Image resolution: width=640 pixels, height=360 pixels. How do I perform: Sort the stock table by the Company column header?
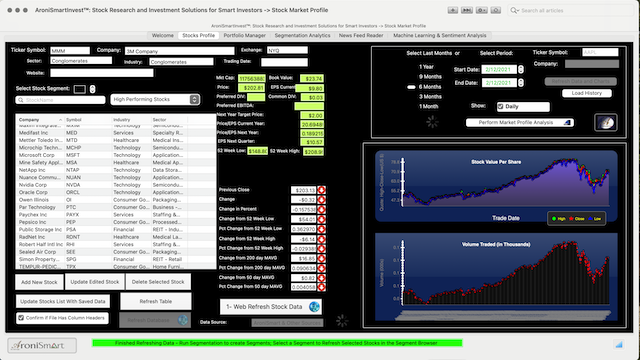40,120
